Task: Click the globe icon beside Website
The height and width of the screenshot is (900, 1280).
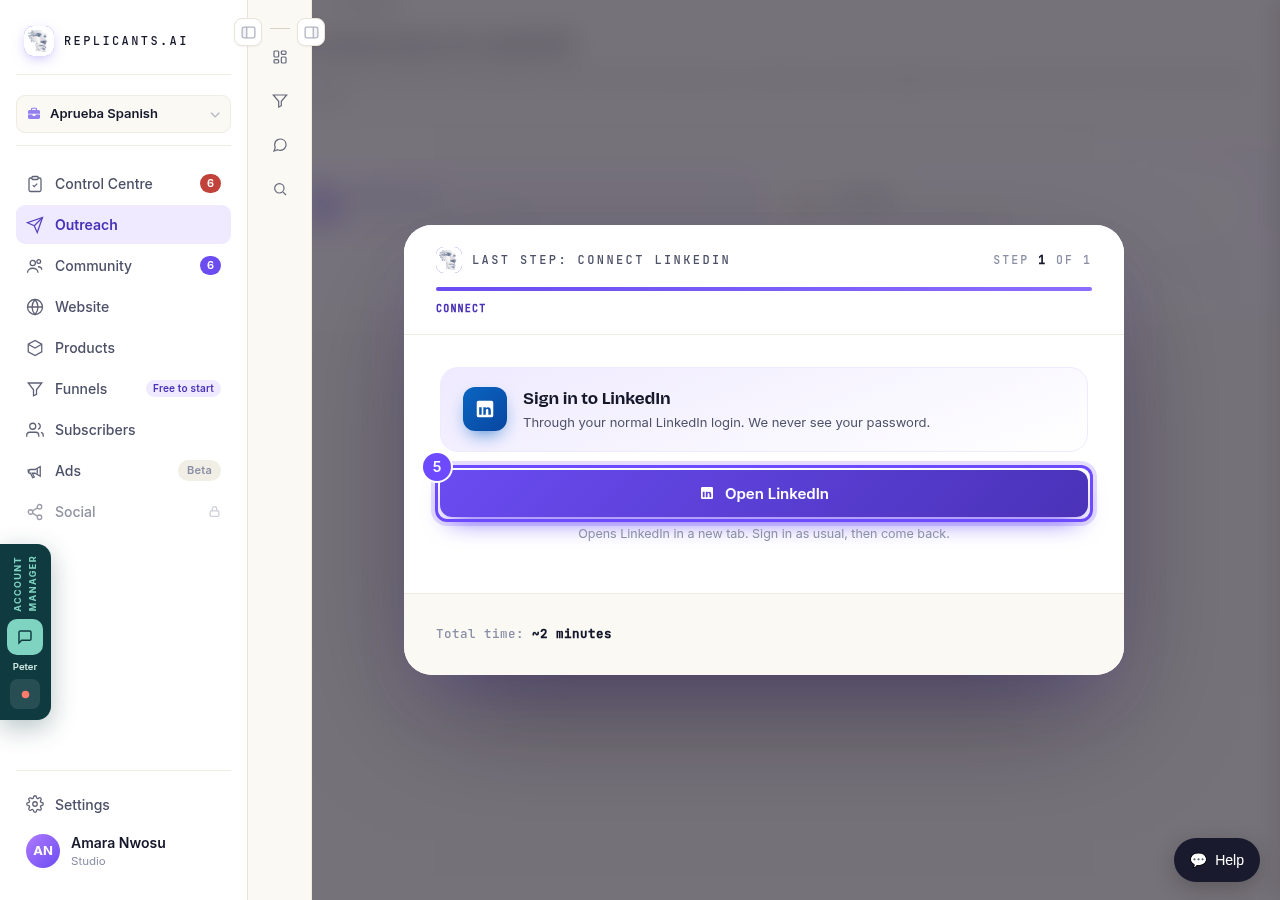Action: pos(35,307)
